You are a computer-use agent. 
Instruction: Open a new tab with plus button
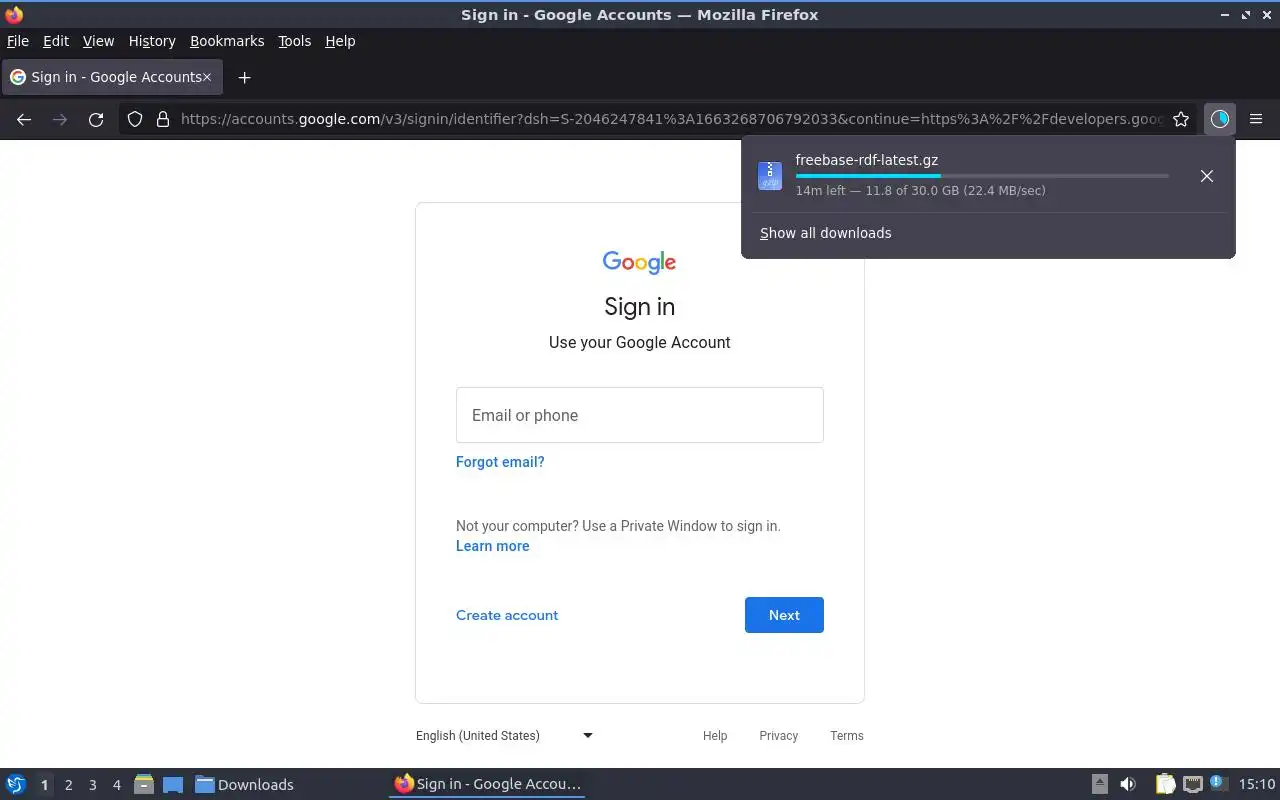coord(244,77)
